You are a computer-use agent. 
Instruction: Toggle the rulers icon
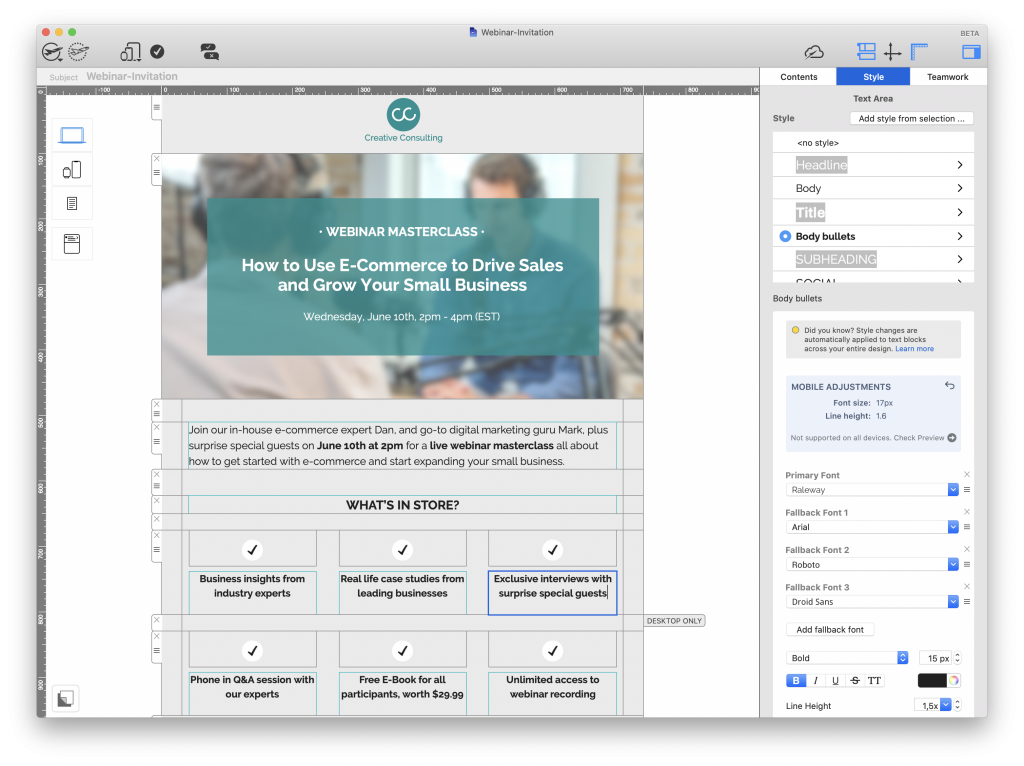920,51
